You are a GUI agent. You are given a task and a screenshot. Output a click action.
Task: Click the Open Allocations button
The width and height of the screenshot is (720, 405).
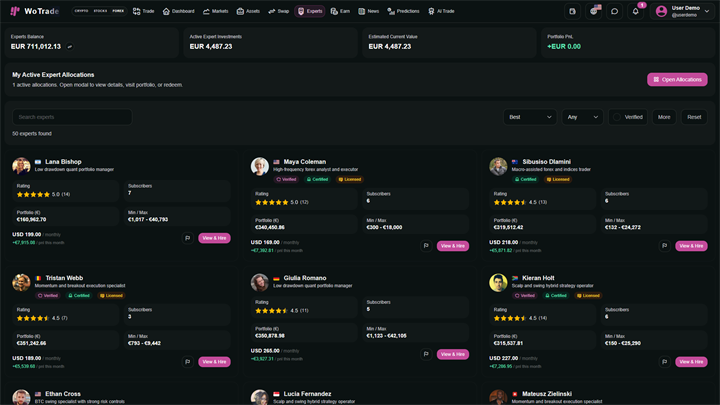coord(677,79)
